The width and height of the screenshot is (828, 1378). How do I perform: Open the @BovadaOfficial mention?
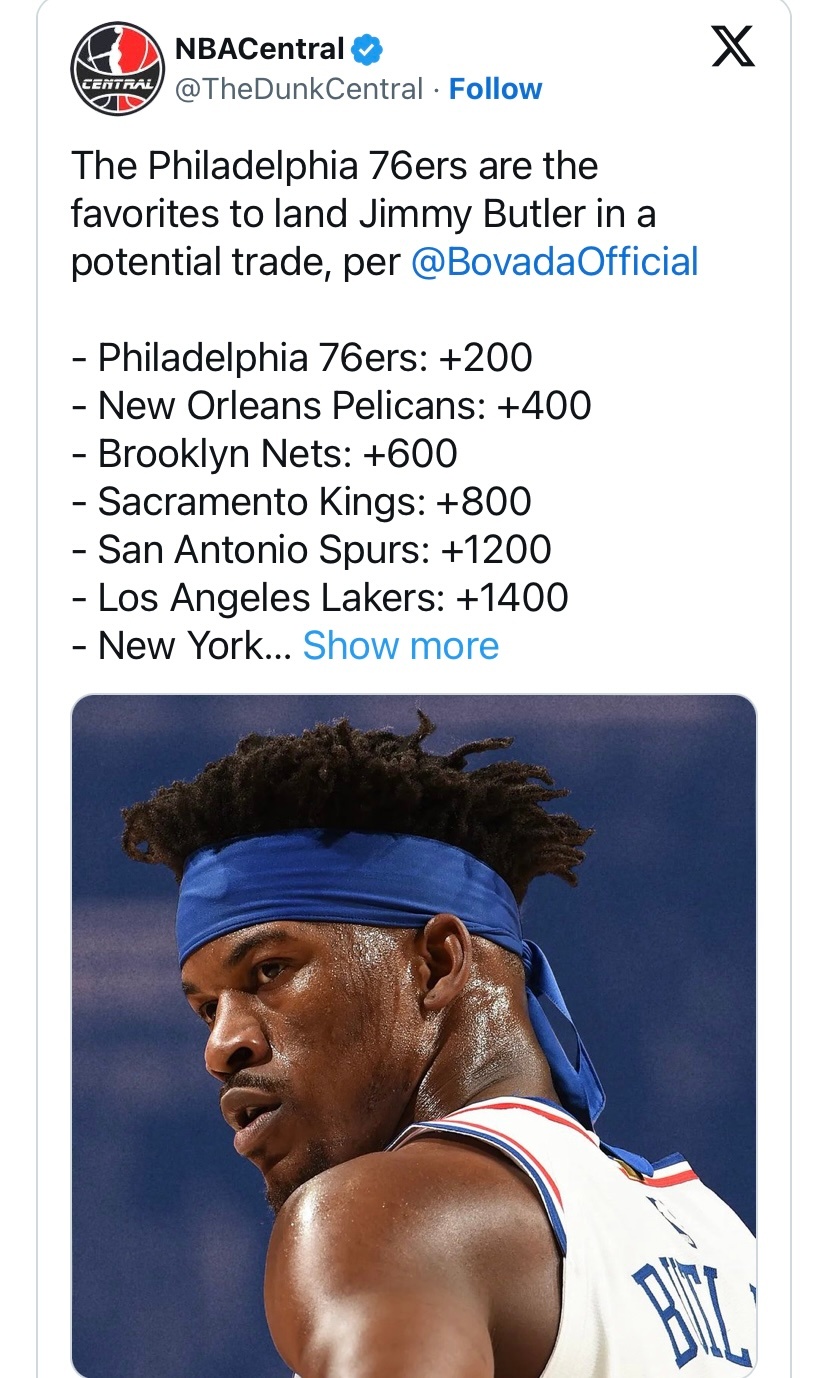point(554,262)
